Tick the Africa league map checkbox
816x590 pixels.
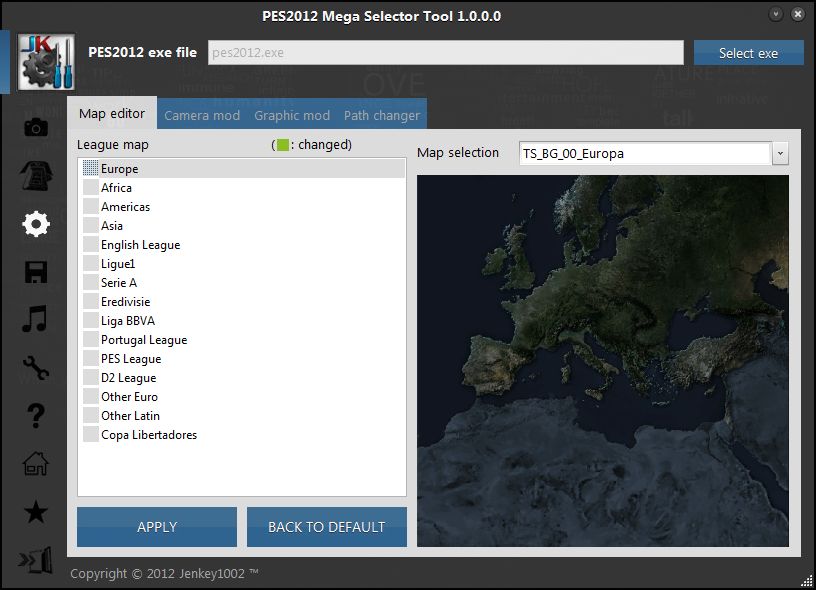coord(91,188)
